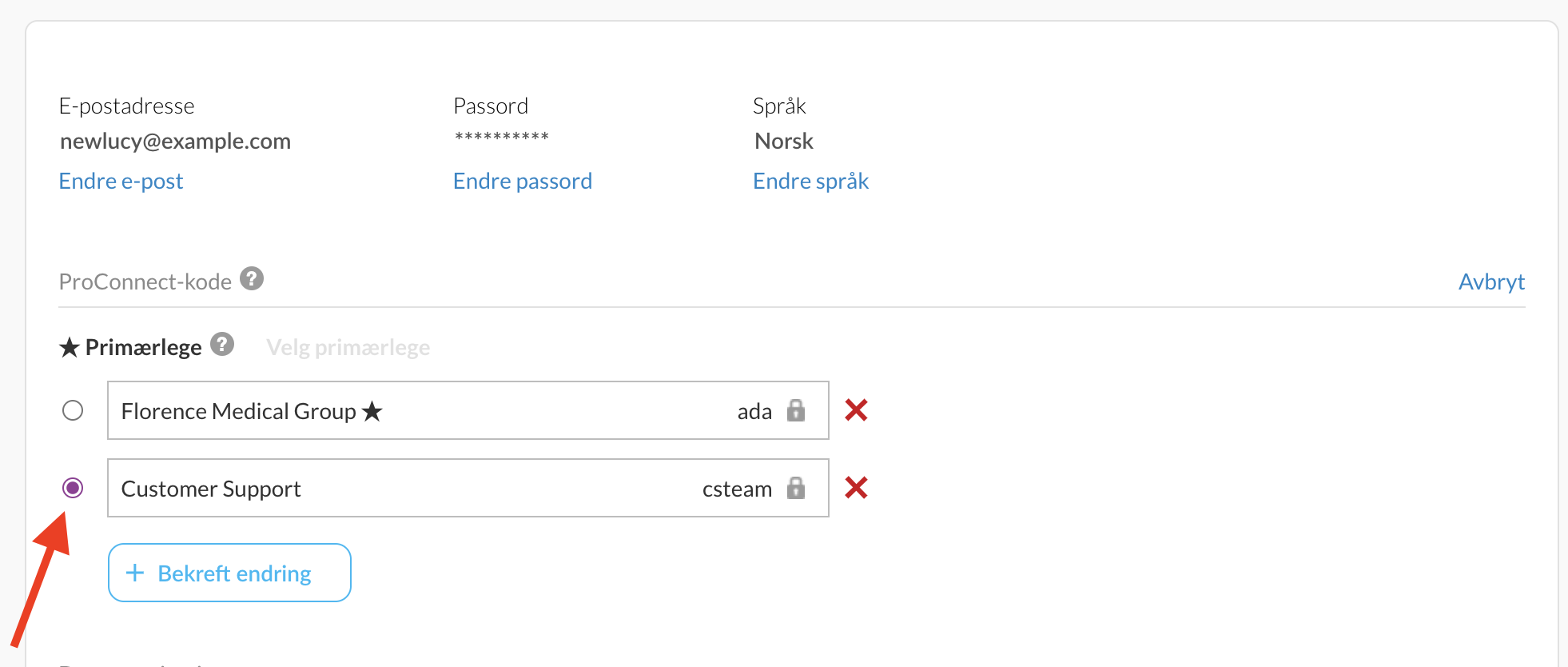Remove Florence Medical Group with red X
This screenshot has height=667, width=1568.
click(856, 410)
